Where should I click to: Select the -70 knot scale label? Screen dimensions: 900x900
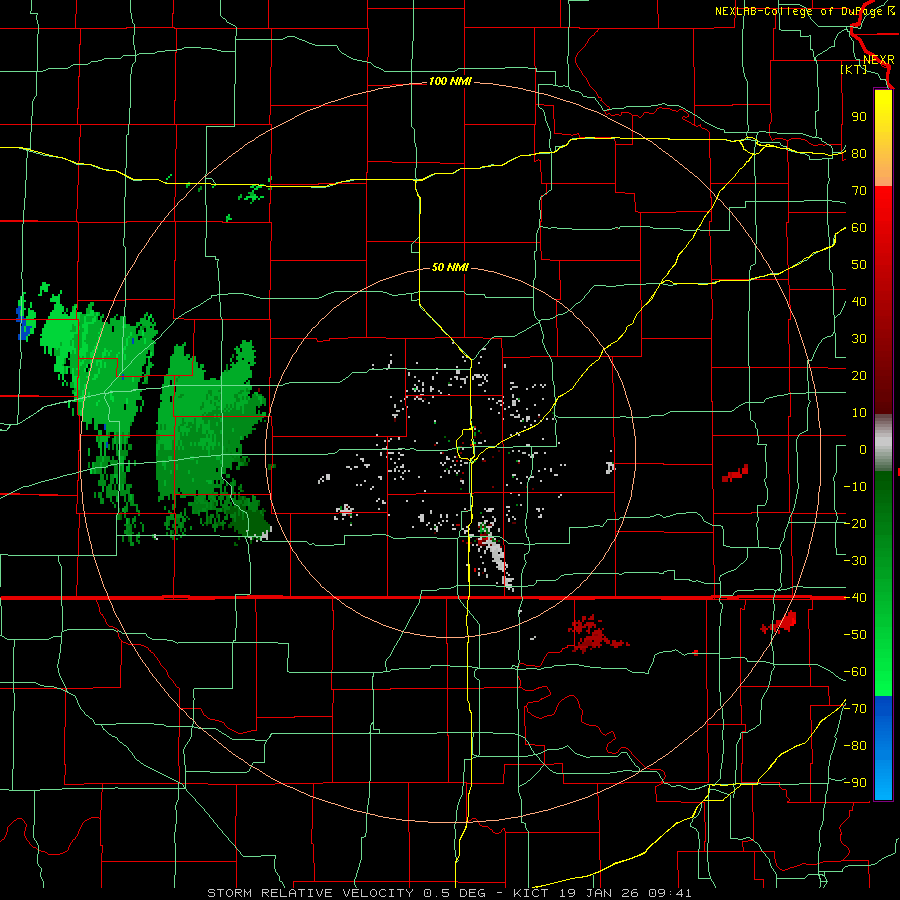855,709
